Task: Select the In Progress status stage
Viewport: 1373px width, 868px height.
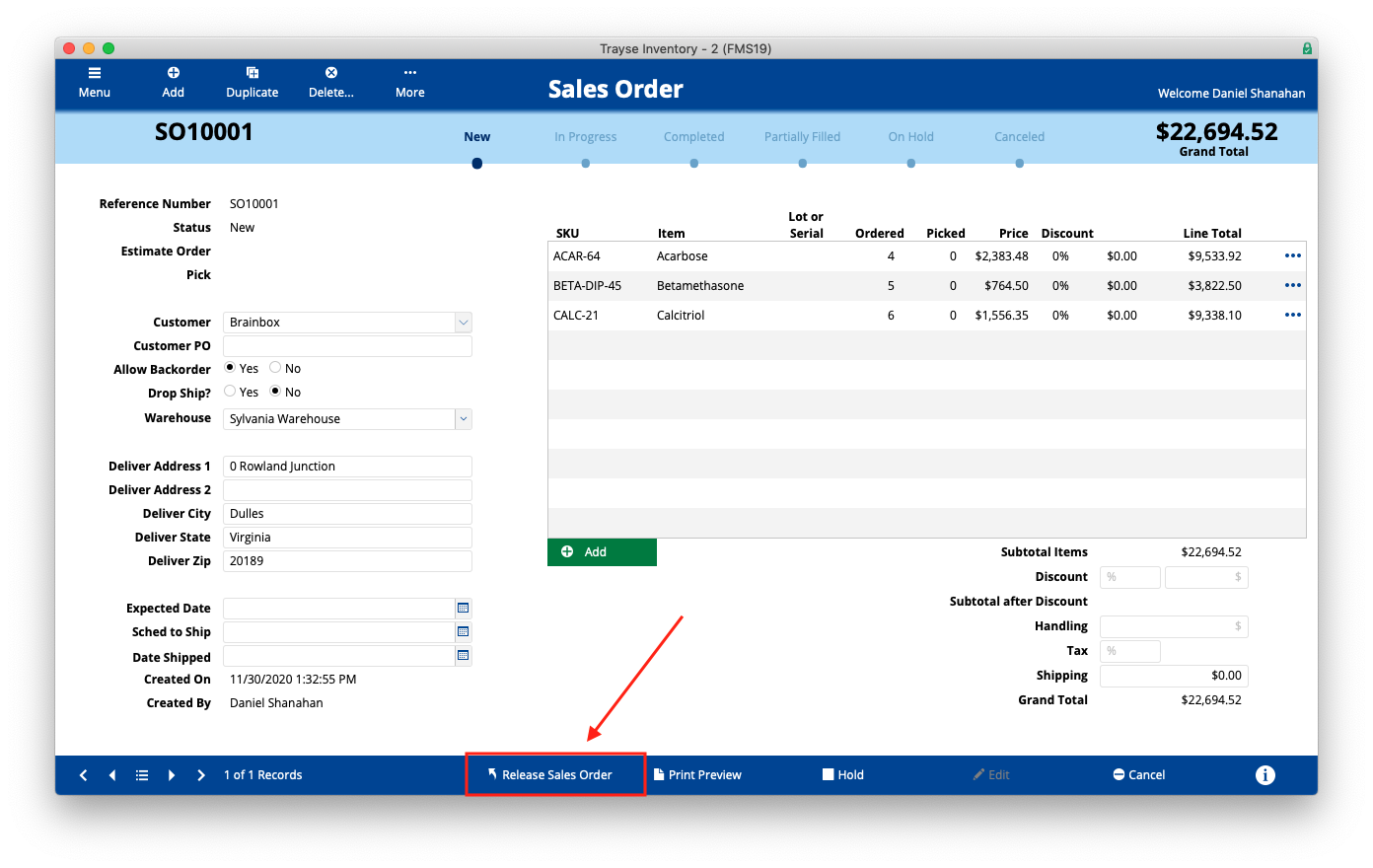Action: click(x=586, y=137)
